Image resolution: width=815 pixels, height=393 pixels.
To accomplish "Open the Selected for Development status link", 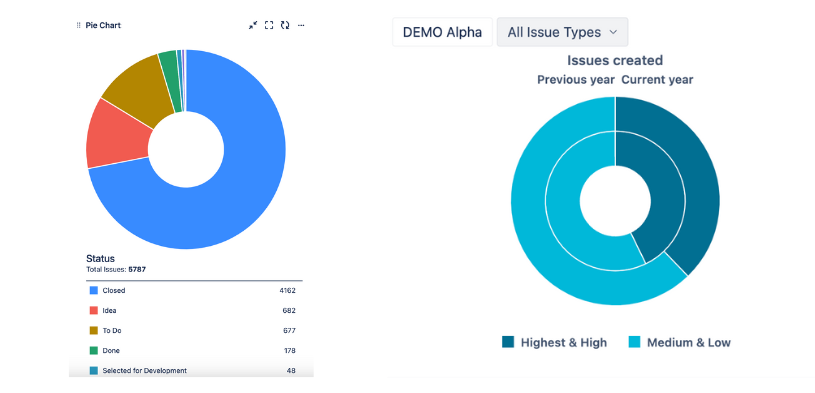I will [144, 371].
